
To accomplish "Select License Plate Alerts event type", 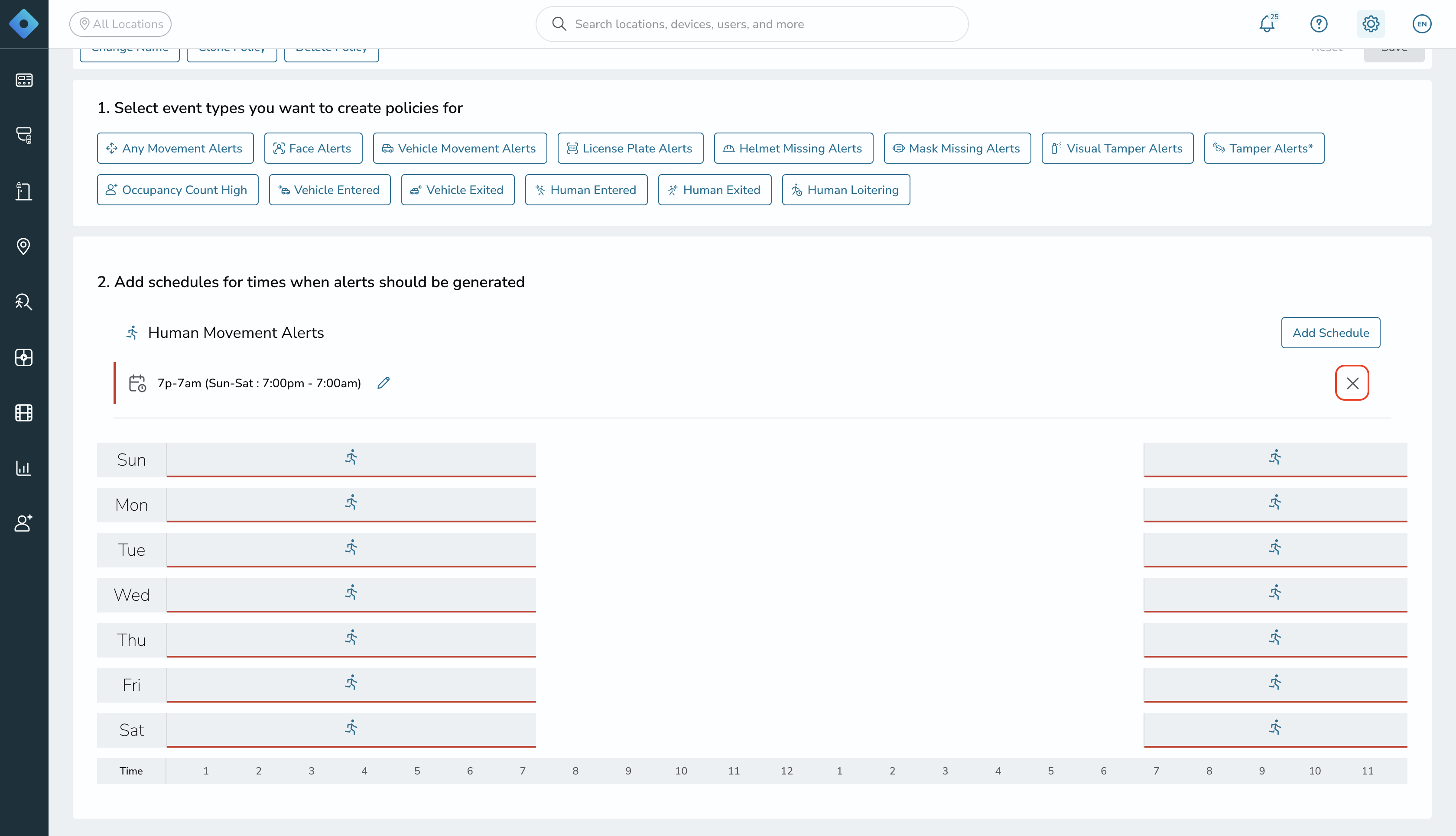I will [630, 148].
